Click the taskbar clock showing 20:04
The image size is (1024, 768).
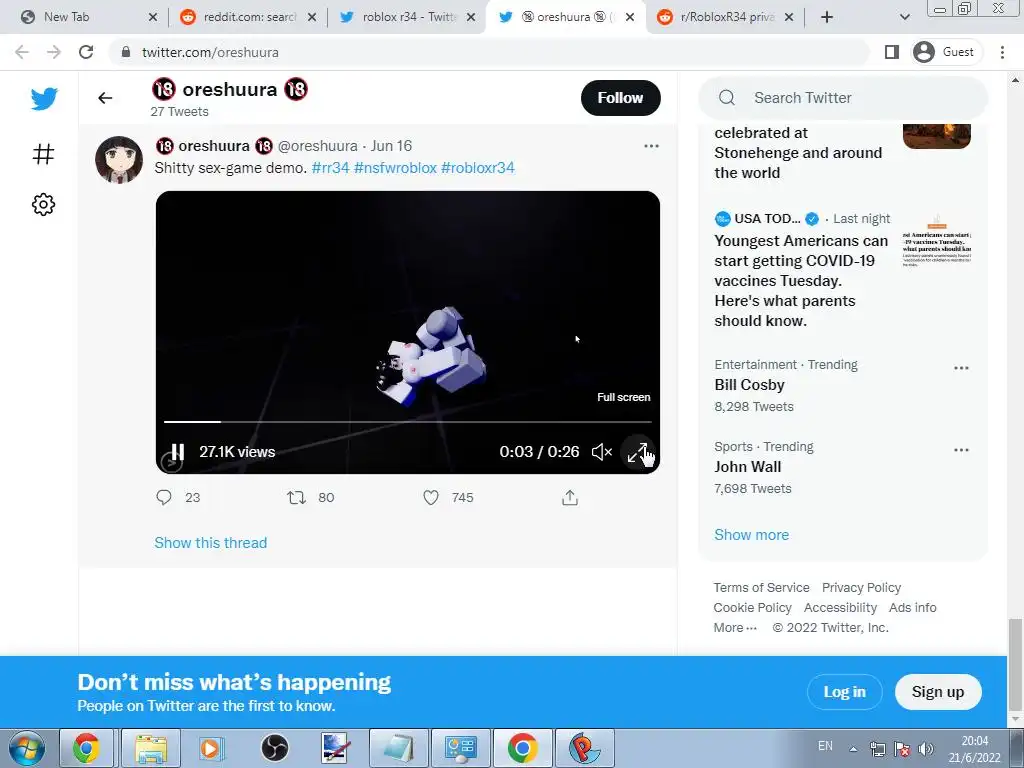(974, 749)
